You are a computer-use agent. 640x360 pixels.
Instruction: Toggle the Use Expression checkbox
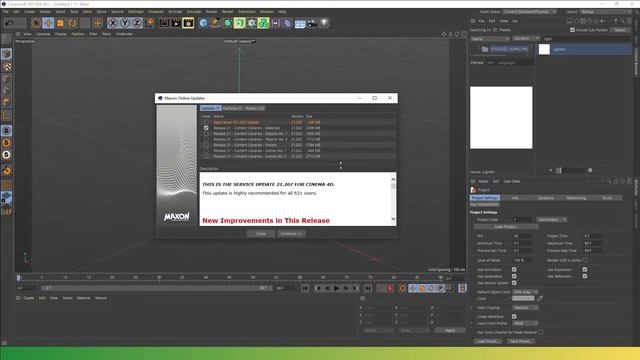click(x=584, y=270)
